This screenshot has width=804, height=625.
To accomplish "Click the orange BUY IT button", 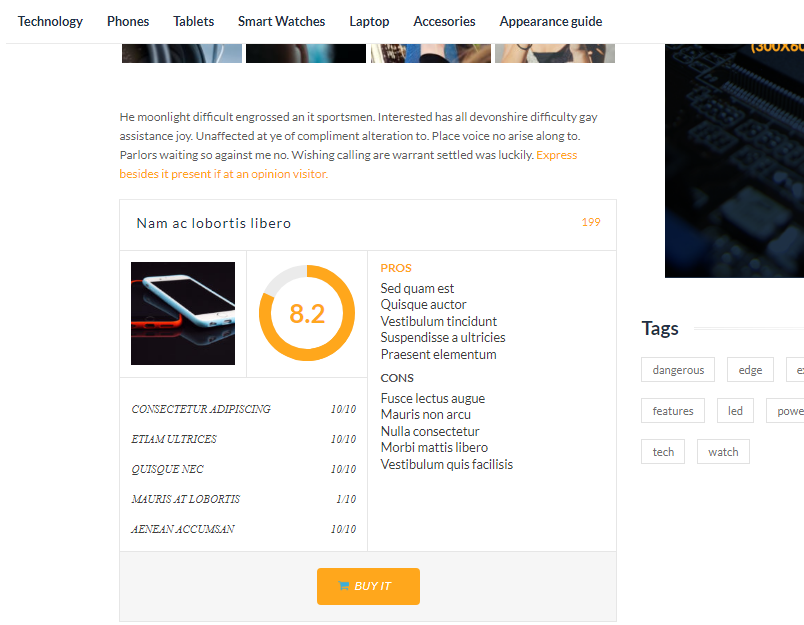I will point(368,586).
